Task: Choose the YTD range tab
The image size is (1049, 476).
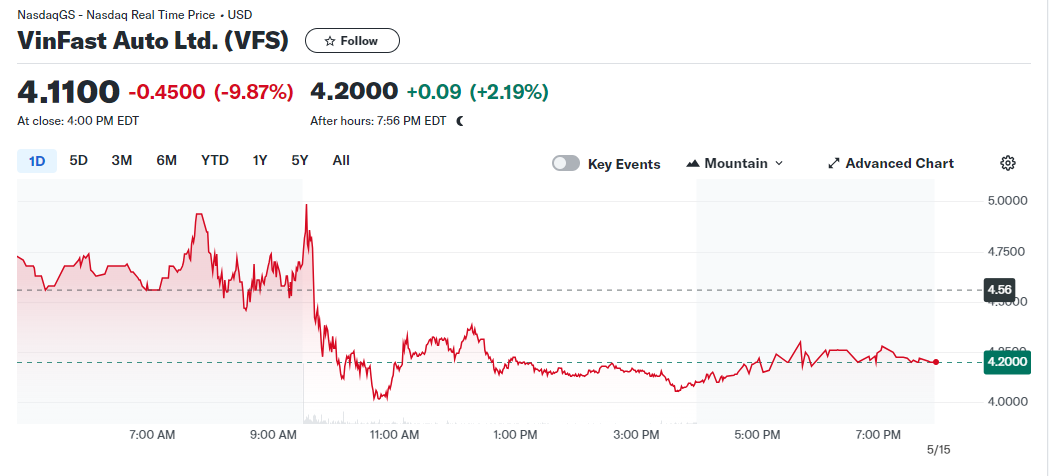Action: point(215,160)
